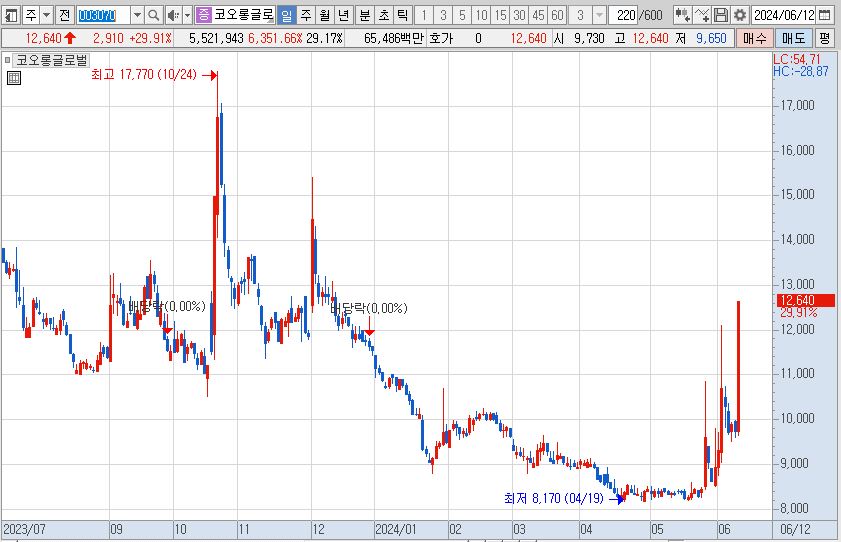The height and width of the screenshot is (542, 841).
Task: Click the 평 button
Action: pos(825,39)
